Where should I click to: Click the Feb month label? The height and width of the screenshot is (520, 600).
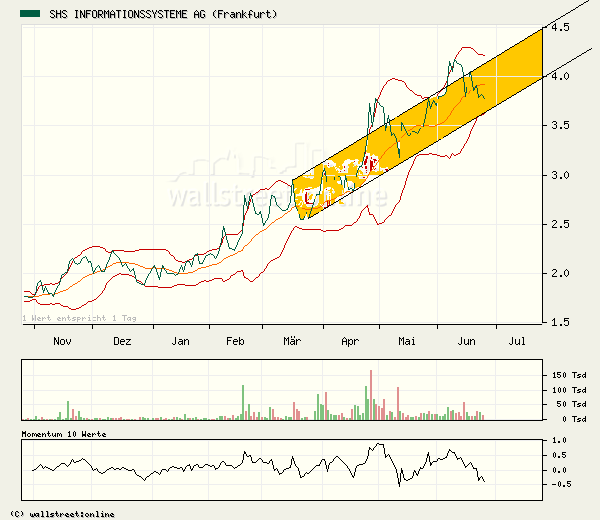[x=235, y=341]
